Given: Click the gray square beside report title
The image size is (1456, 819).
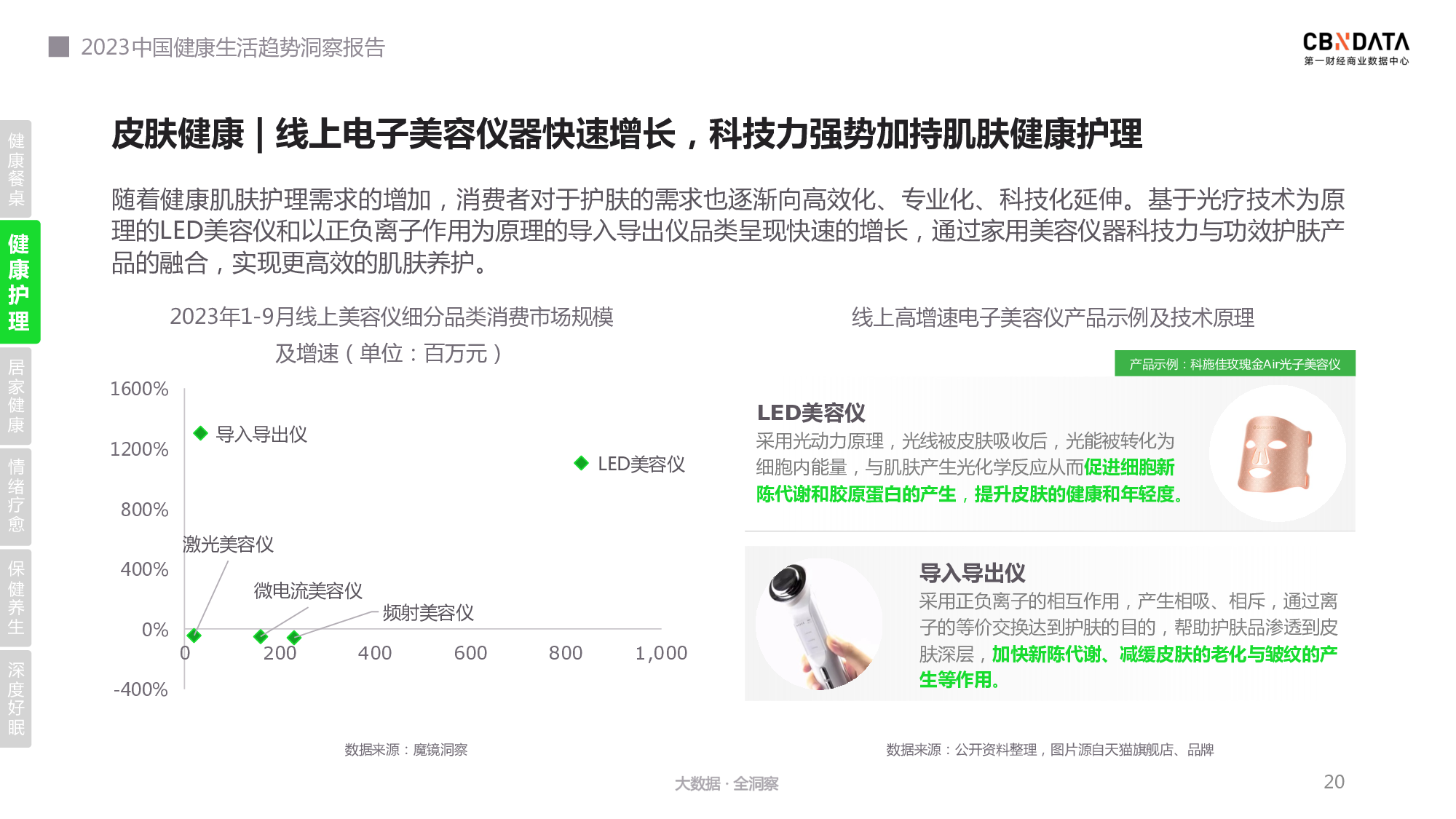Looking at the screenshot, I should click(59, 47).
